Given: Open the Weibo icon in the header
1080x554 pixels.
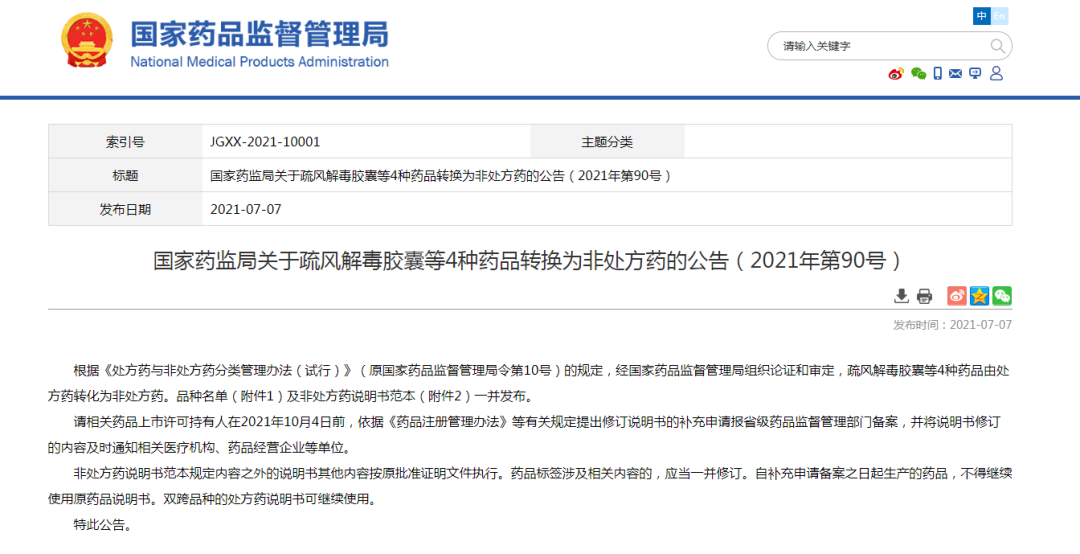Looking at the screenshot, I should pos(895,74).
